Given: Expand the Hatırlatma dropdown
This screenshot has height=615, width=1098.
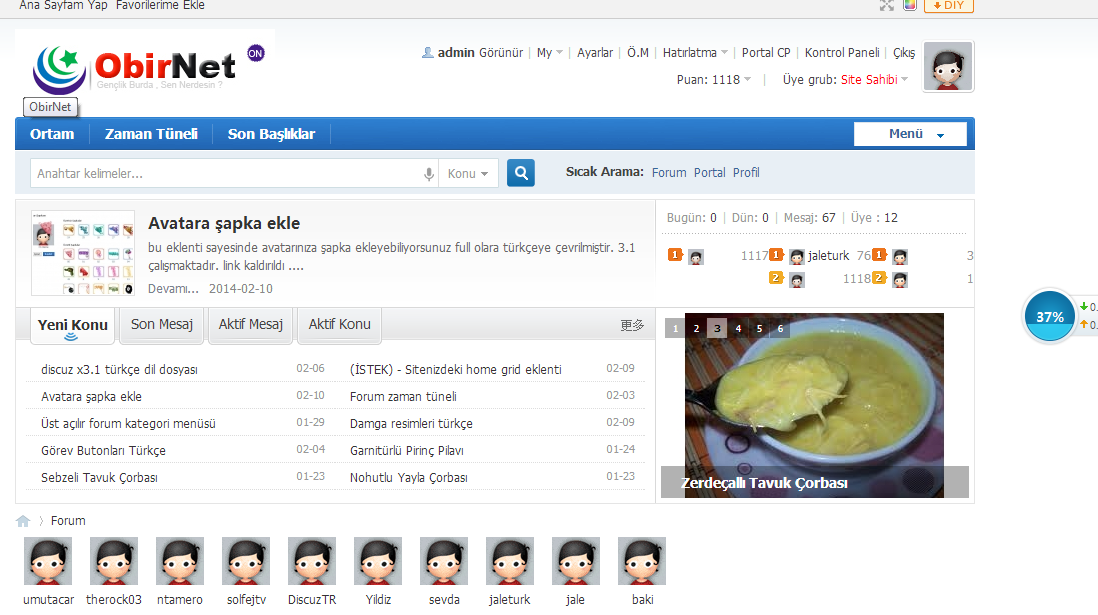Looking at the screenshot, I should (695, 53).
